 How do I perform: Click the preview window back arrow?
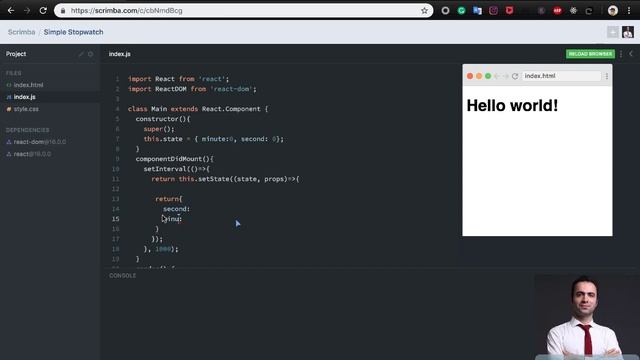tap(497, 76)
